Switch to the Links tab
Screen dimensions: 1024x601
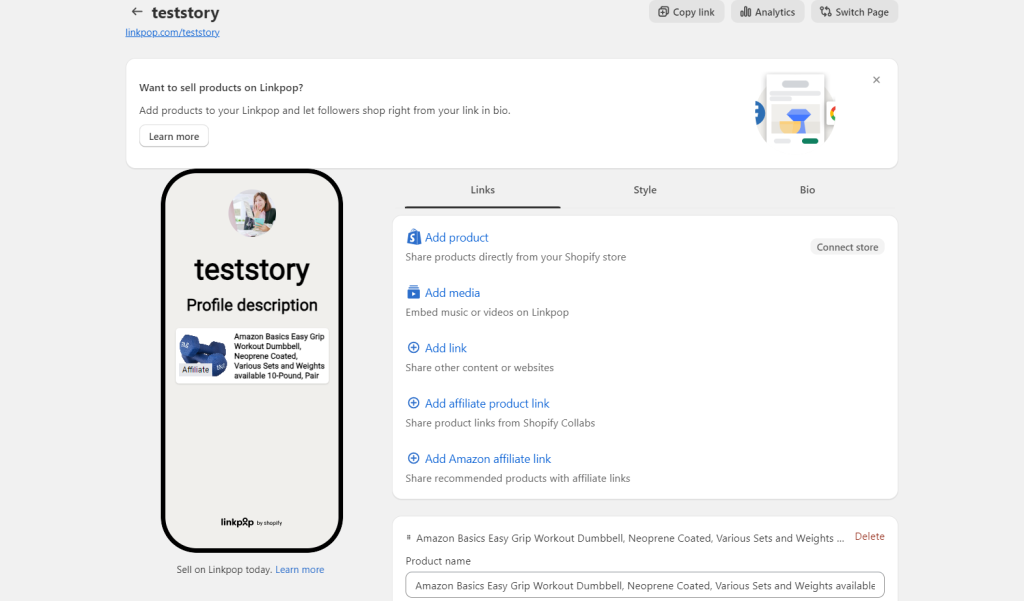click(x=483, y=190)
